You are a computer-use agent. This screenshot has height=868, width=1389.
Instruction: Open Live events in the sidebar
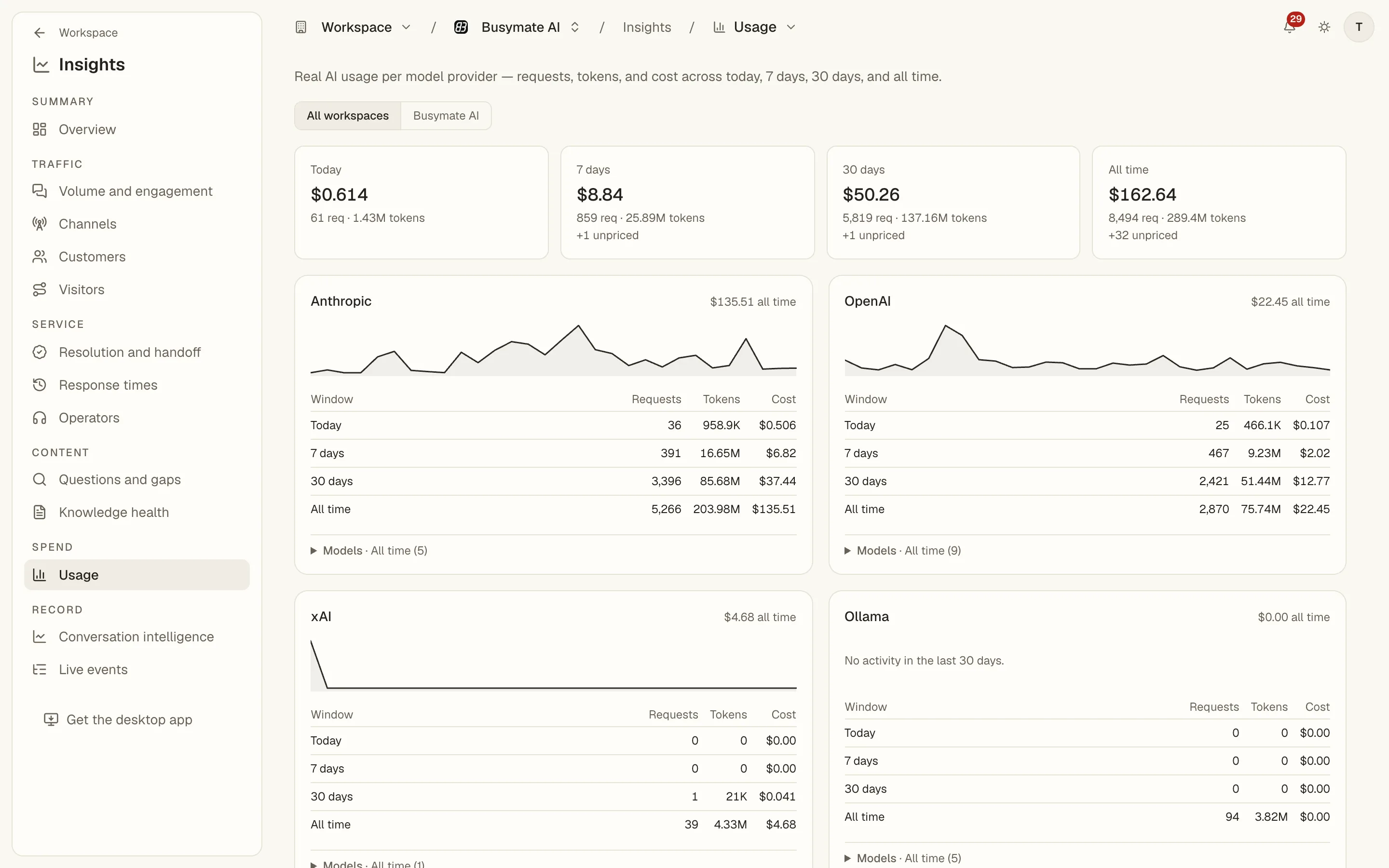pos(136,669)
